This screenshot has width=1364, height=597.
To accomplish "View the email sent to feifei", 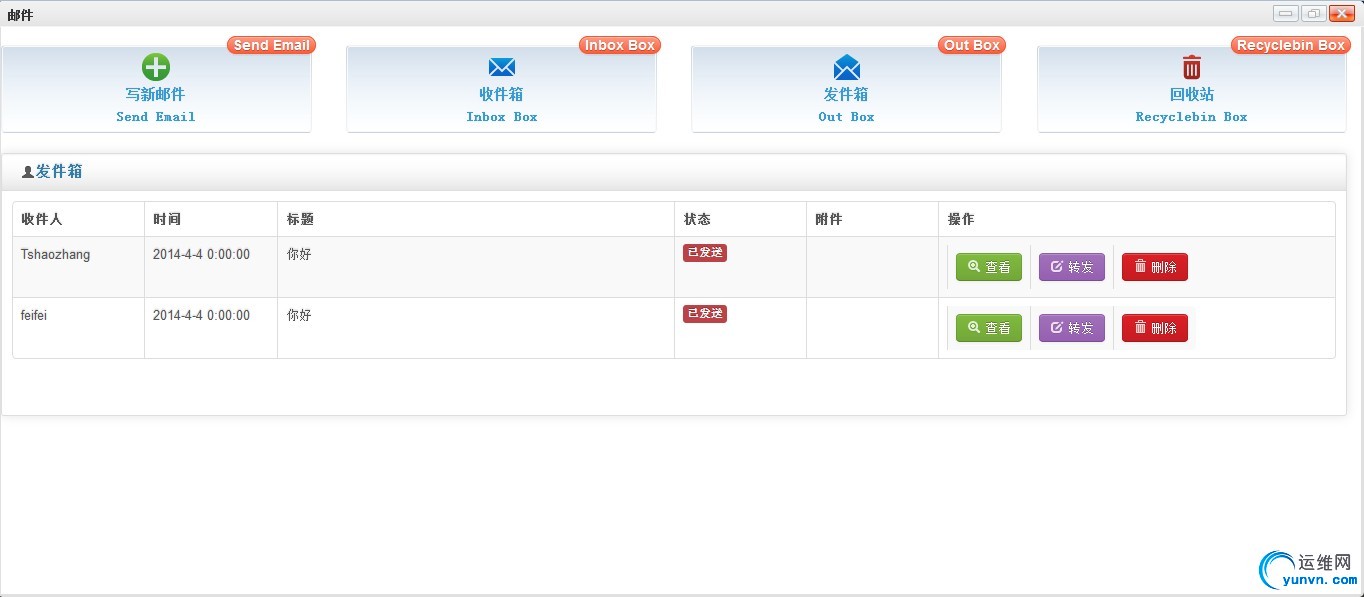I will tap(989, 328).
